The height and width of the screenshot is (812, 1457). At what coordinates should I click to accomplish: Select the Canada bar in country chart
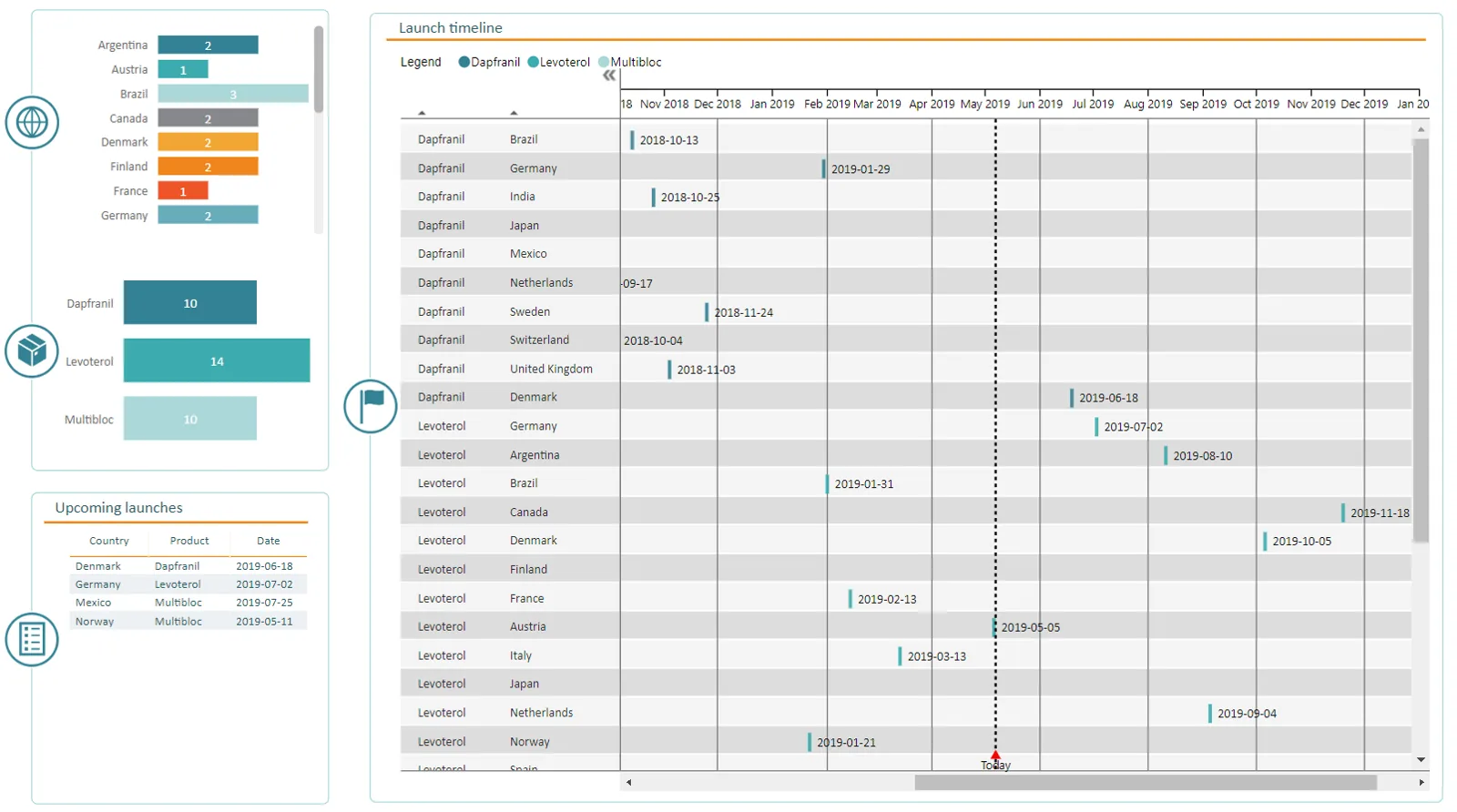[208, 118]
